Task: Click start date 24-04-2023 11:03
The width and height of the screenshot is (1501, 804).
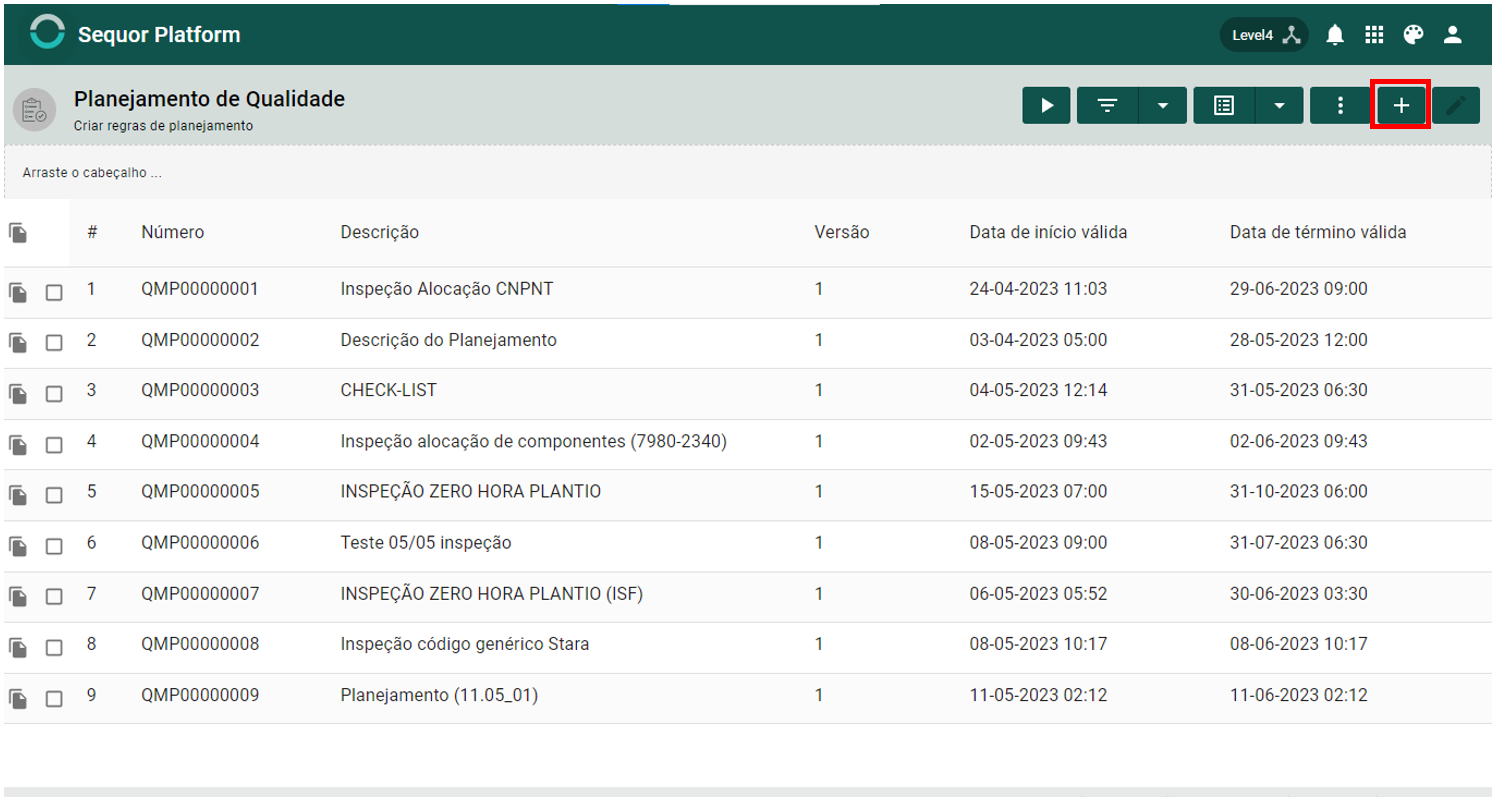Action: 1038,289
